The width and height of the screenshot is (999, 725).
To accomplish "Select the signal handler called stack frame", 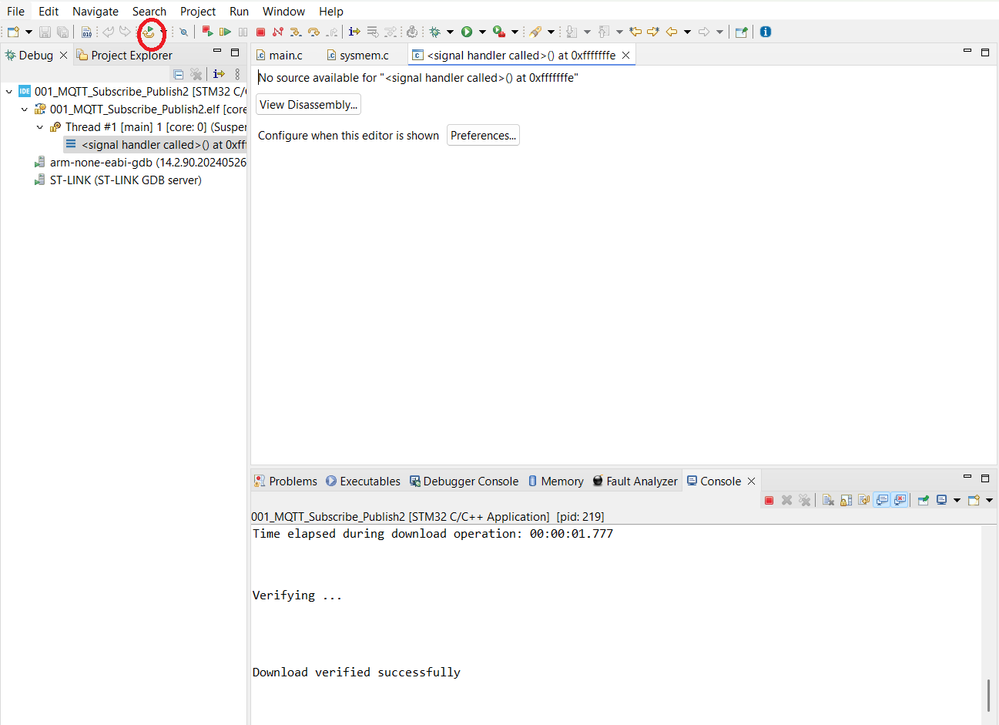I will click(155, 145).
